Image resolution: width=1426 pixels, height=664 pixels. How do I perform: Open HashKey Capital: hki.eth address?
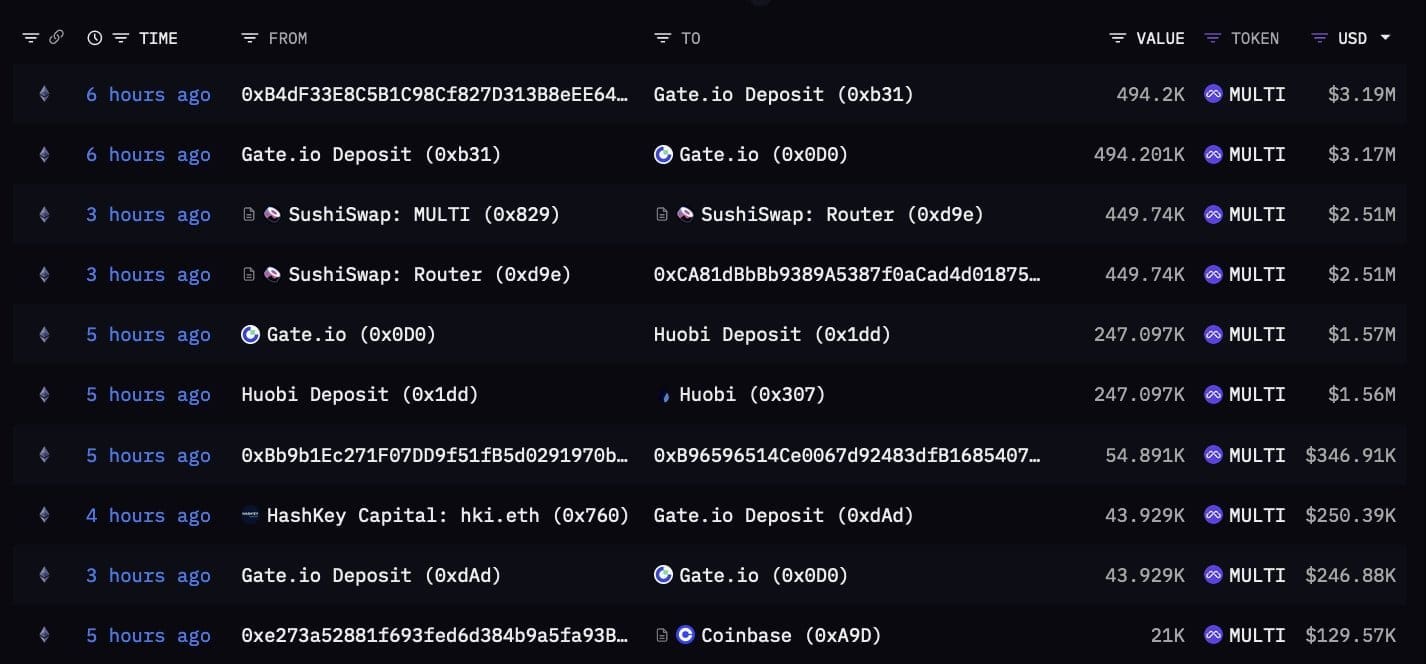pos(447,515)
